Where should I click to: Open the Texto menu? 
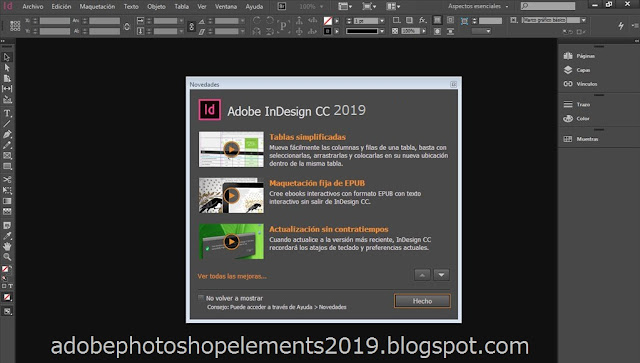click(131, 7)
